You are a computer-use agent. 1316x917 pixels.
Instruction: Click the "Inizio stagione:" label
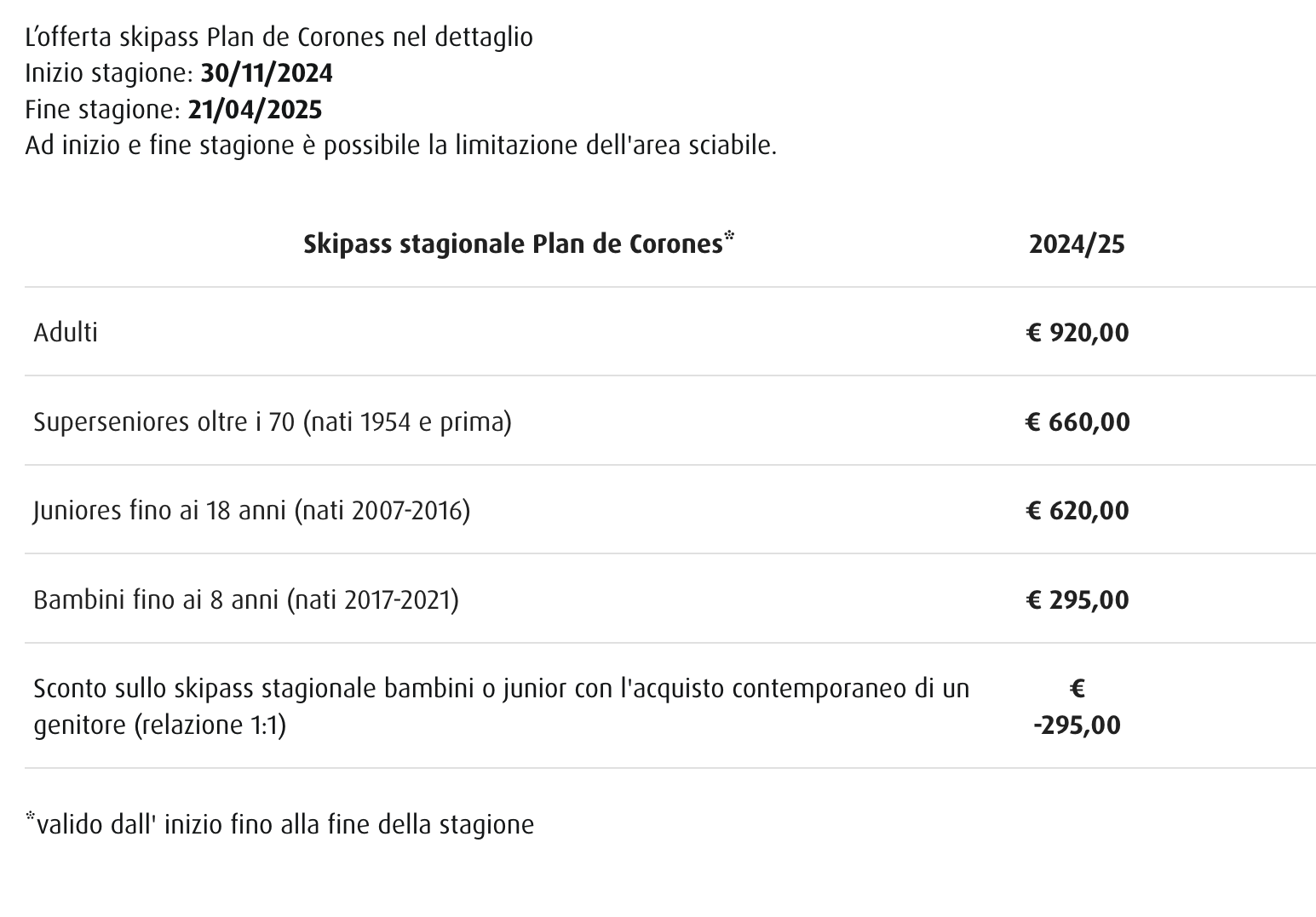[x=110, y=74]
